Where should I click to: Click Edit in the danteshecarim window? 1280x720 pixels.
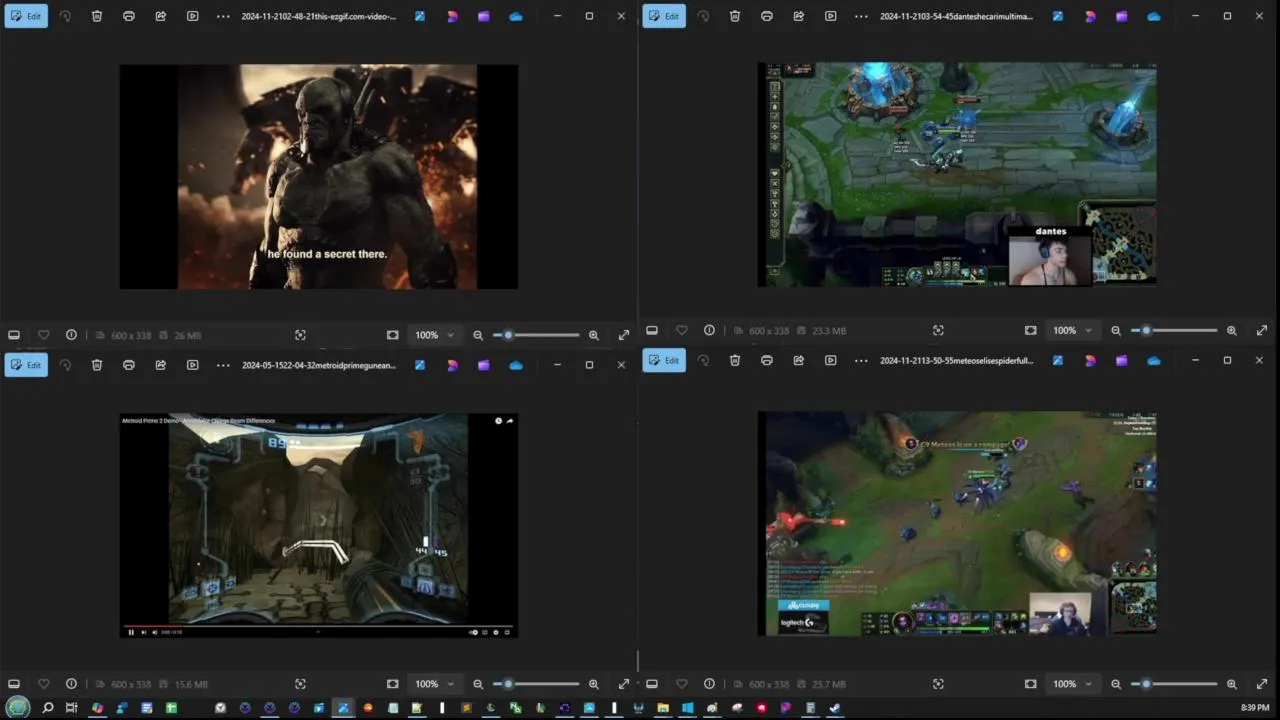coord(664,16)
